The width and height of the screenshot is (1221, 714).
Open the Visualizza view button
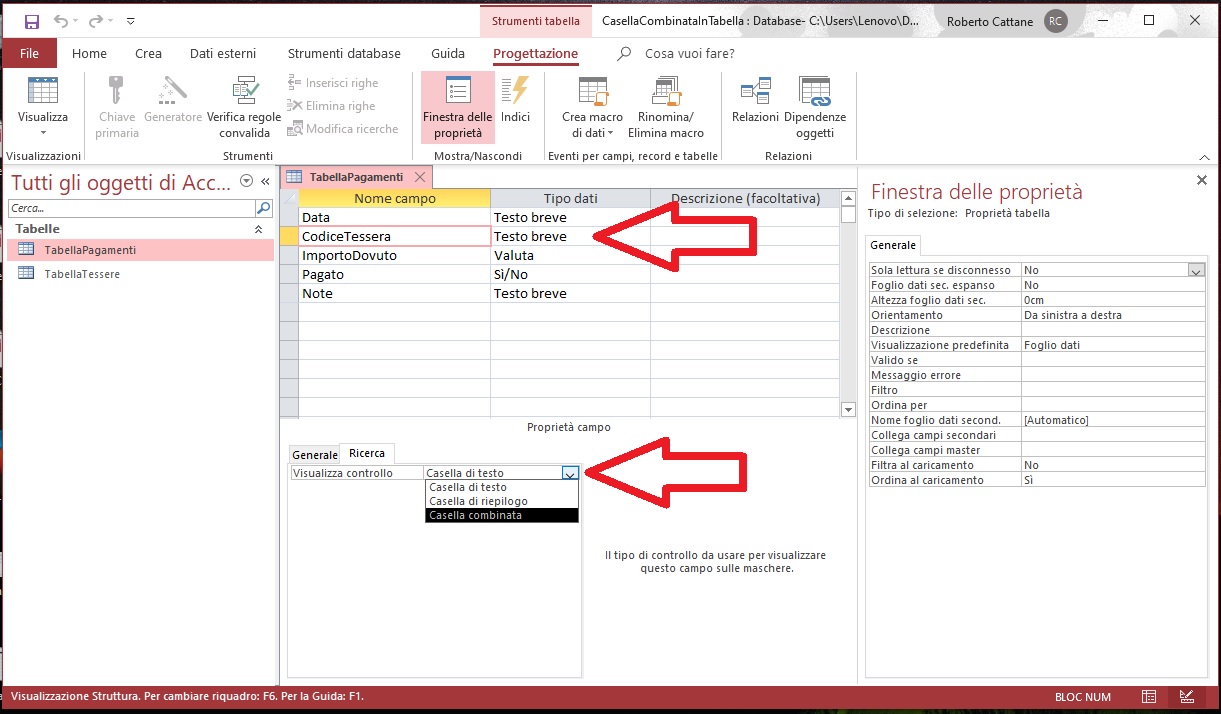[43, 108]
